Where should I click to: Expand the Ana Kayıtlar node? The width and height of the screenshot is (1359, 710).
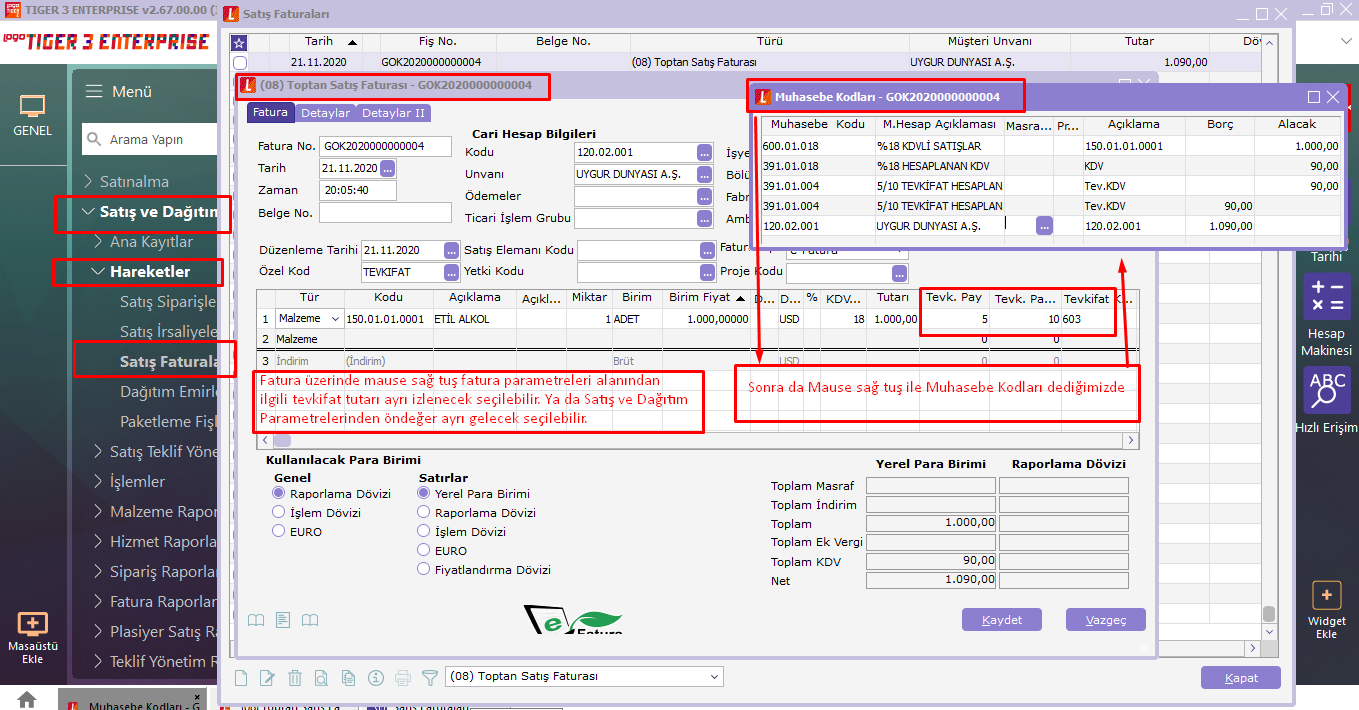pos(98,242)
